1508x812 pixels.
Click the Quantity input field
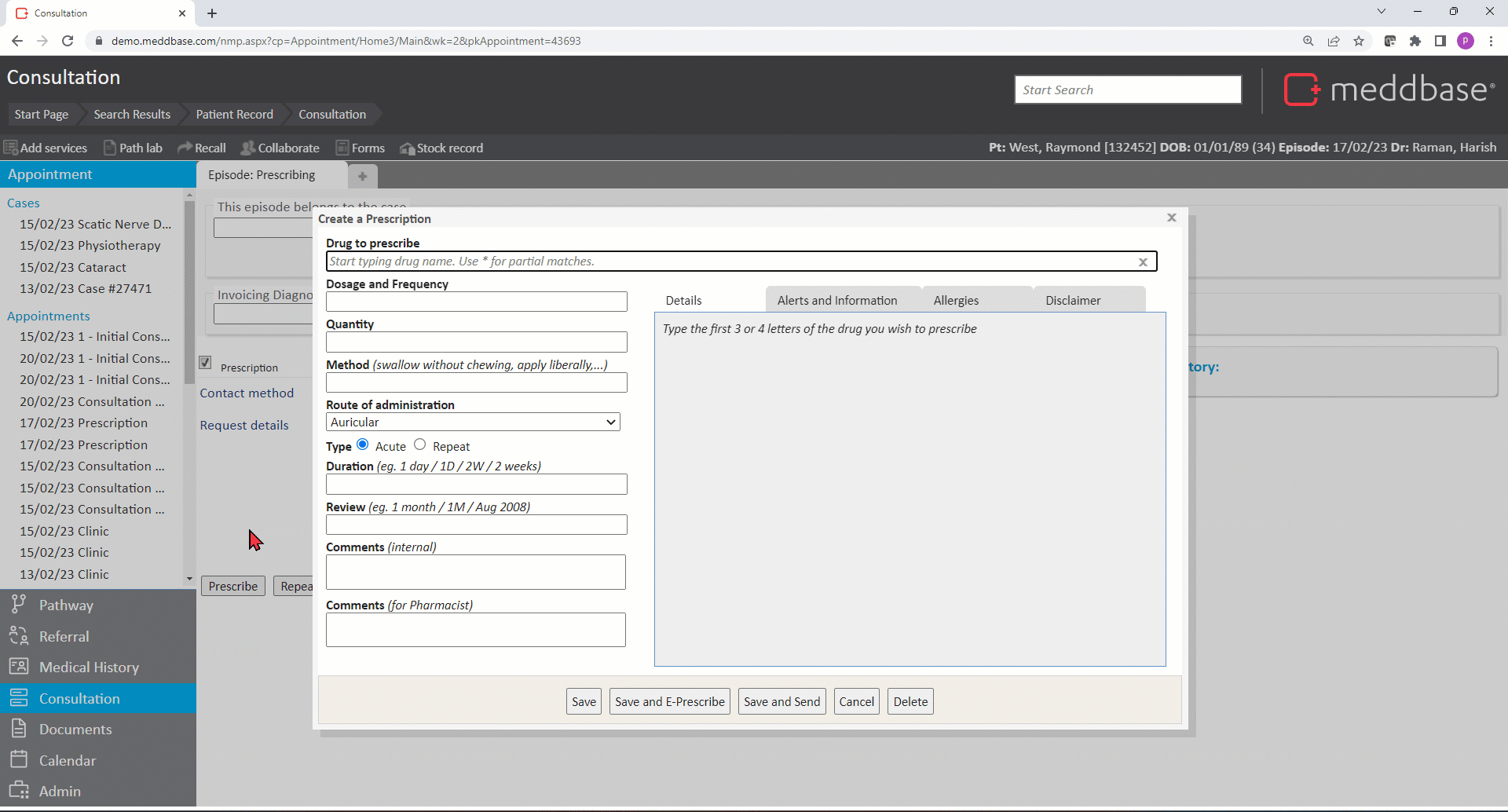(x=477, y=342)
